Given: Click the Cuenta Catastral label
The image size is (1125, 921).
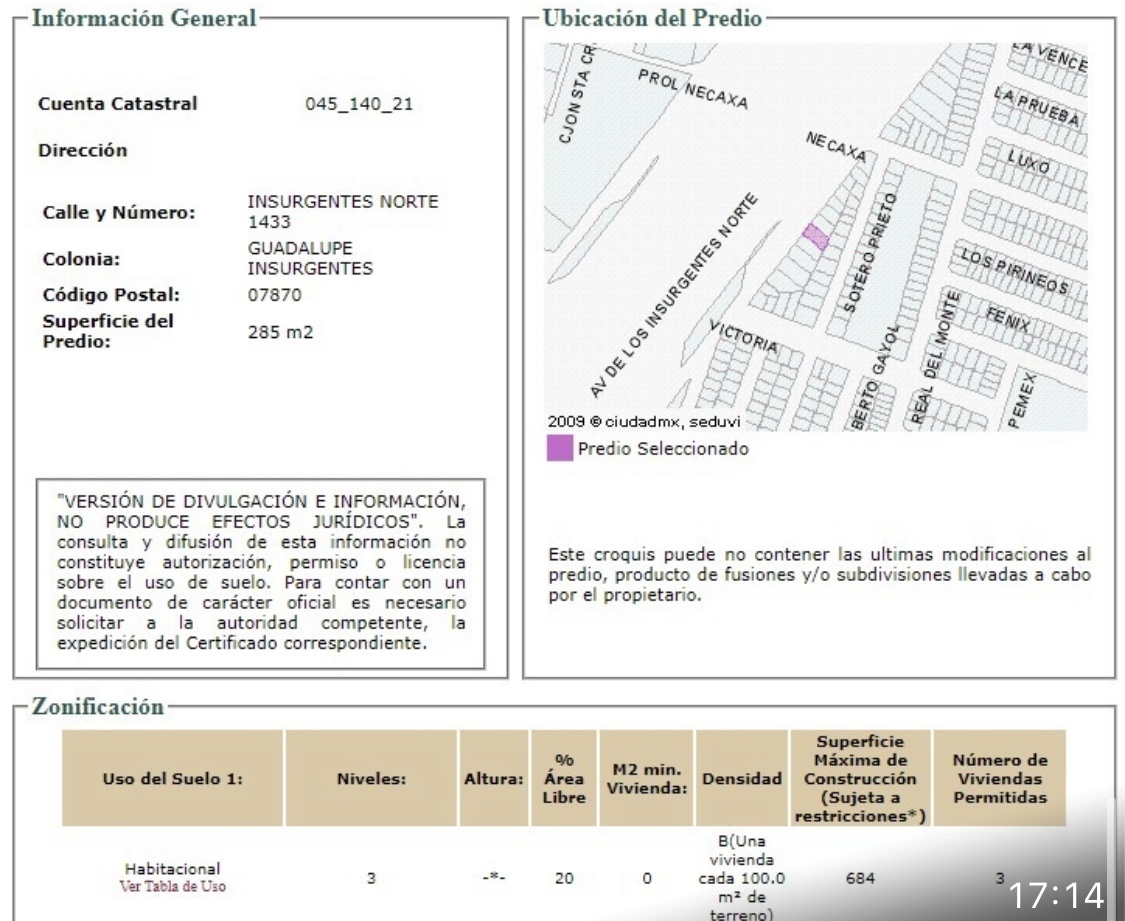Looking at the screenshot, I should (x=118, y=104).
